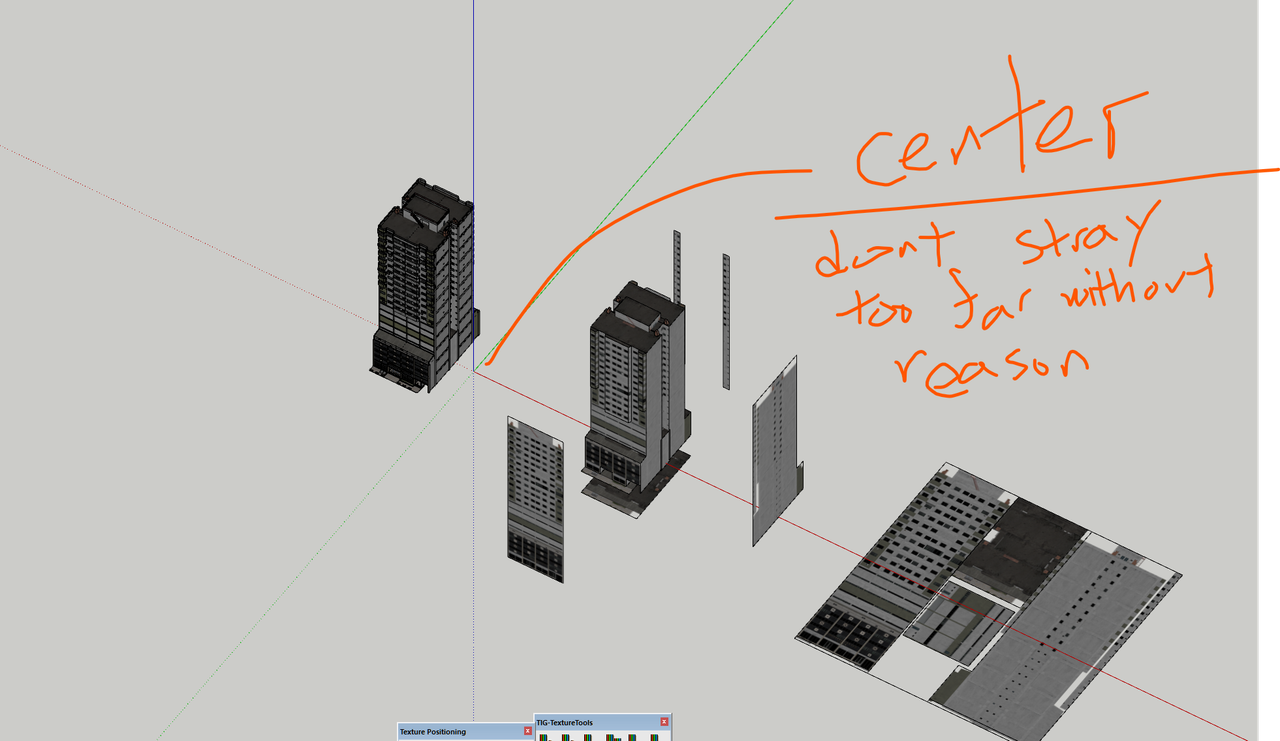Click the Texture Positioning title bar
This screenshot has height=741, width=1280.
(465, 732)
